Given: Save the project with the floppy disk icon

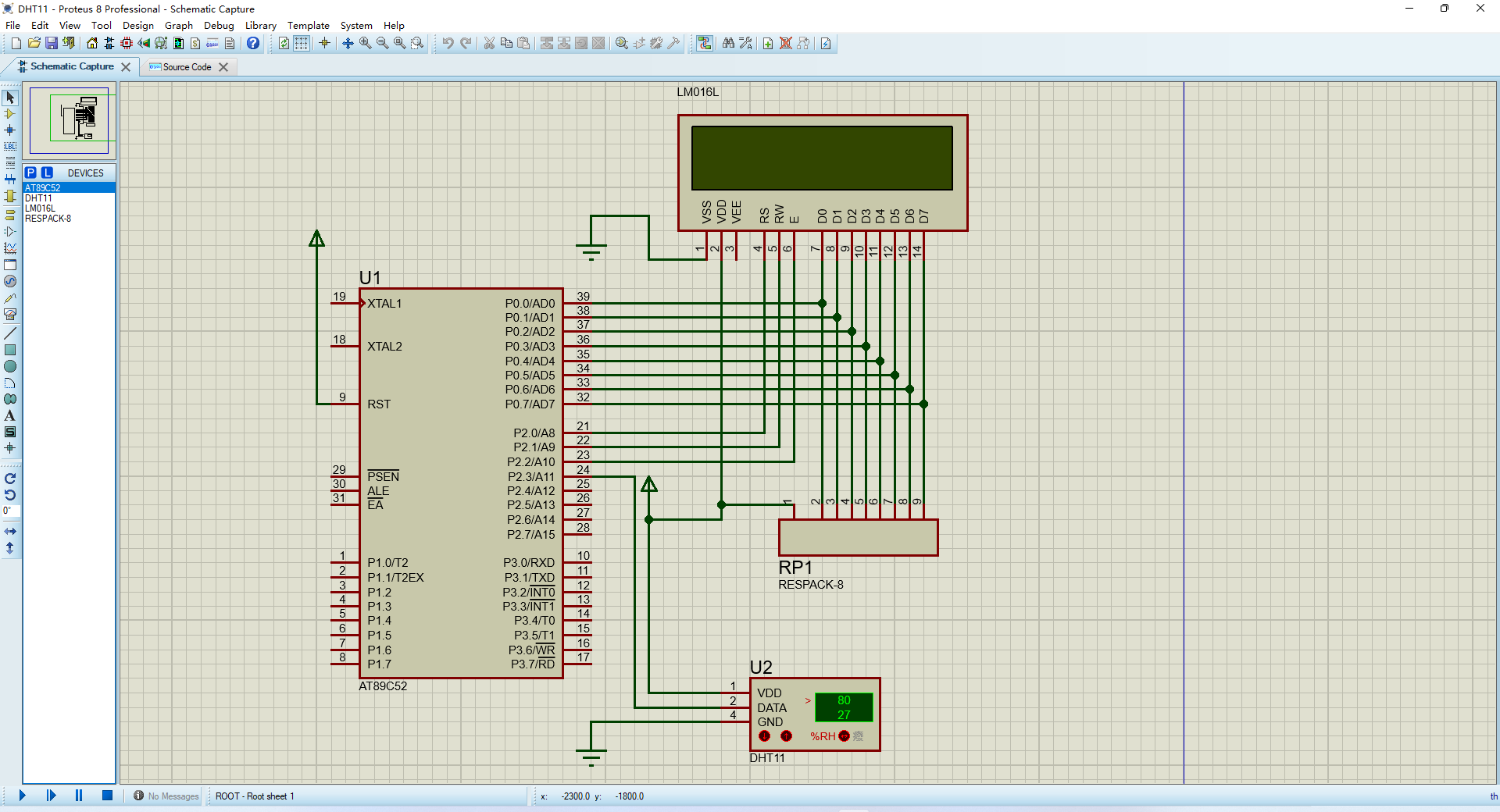Looking at the screenshot, I should (52, 43).
